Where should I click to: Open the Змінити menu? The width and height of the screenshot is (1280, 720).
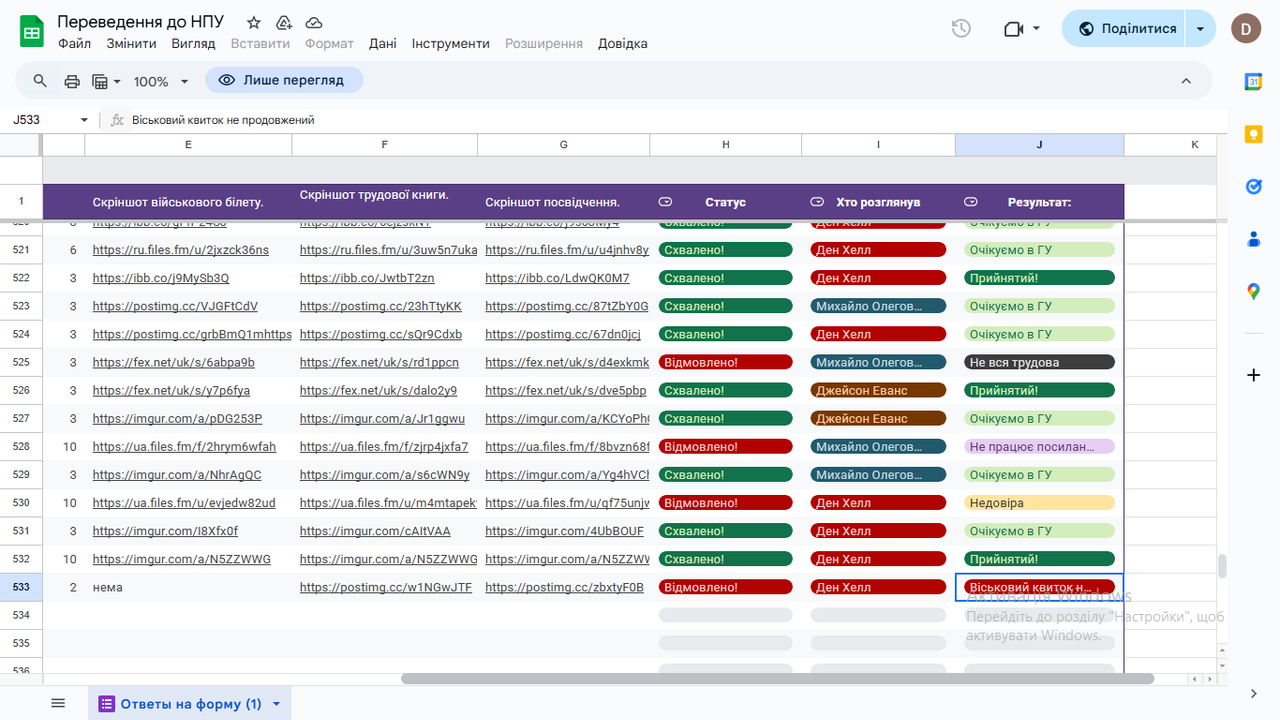(131, 44)
